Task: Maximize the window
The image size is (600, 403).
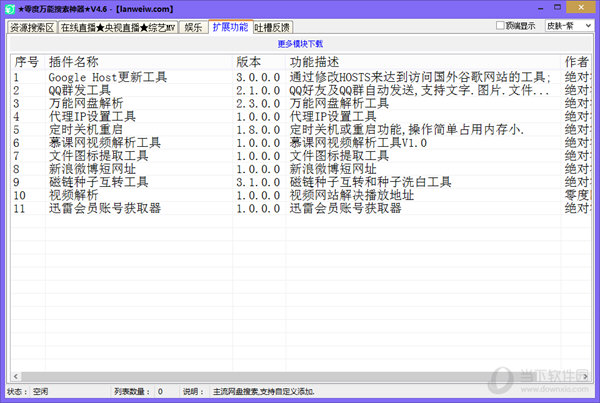Action: 558,8
